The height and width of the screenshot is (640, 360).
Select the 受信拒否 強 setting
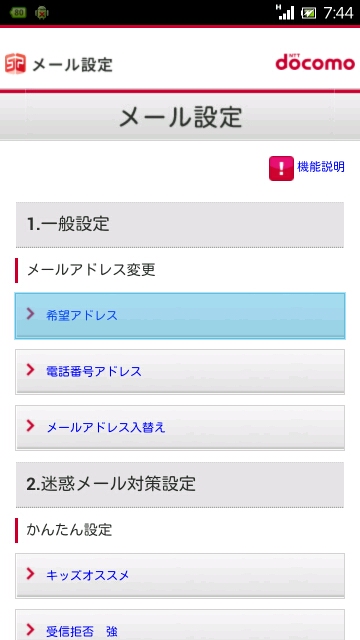pyautogui.click(x=180, y=625)
